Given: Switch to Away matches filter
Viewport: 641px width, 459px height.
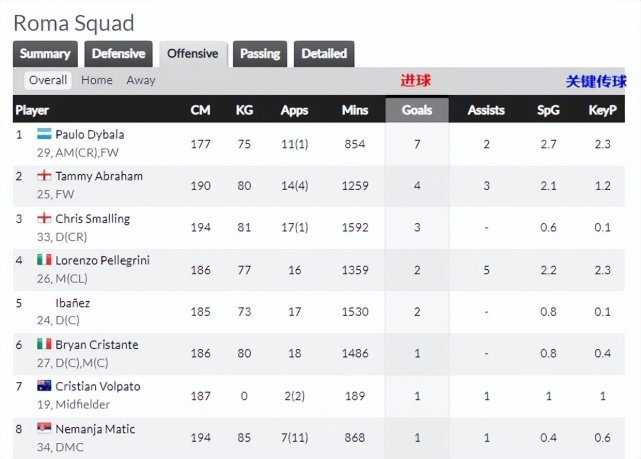Looking at the screenshot, I should pos(141,80).
